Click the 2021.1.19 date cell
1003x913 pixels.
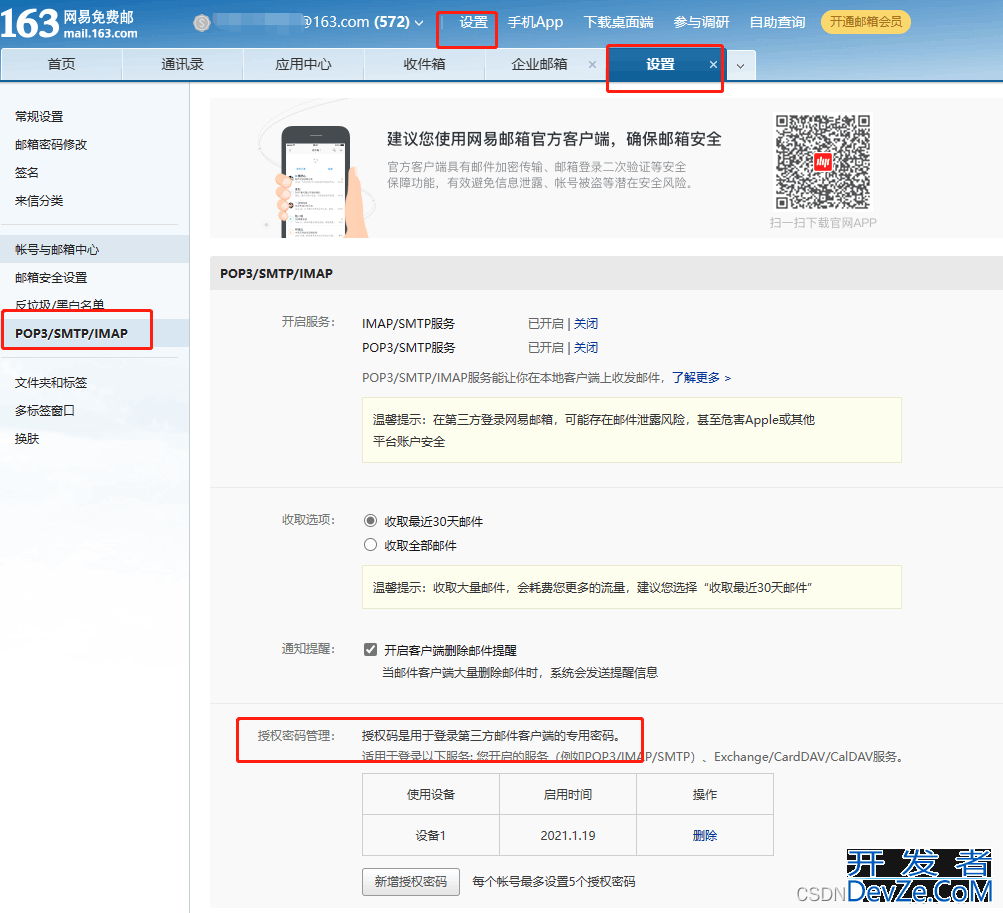coord(568,835)
